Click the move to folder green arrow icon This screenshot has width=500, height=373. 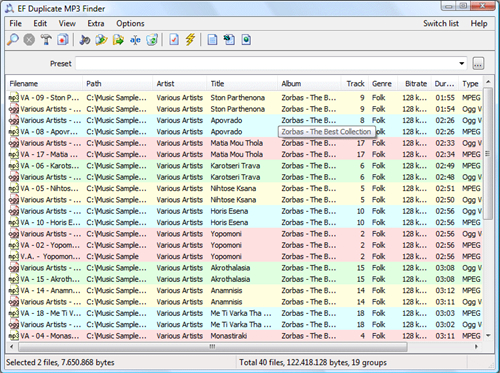(118, 40)
